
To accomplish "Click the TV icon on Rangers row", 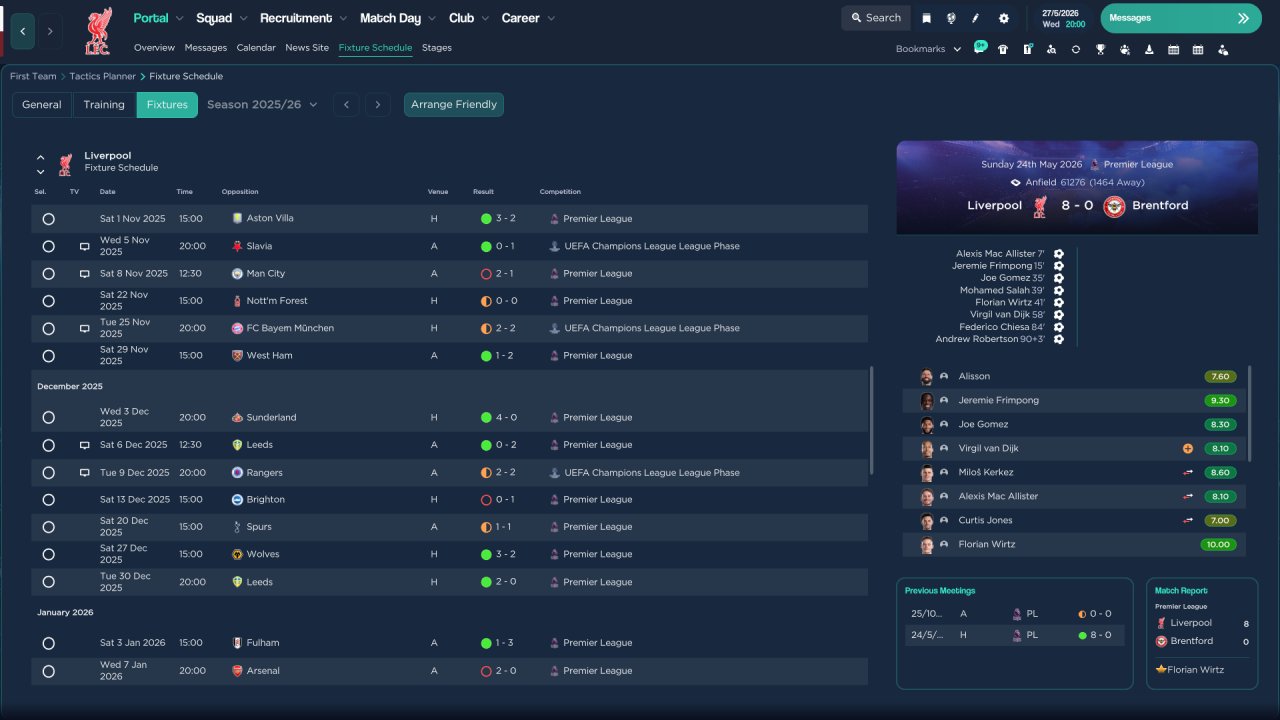I will 85,472.
